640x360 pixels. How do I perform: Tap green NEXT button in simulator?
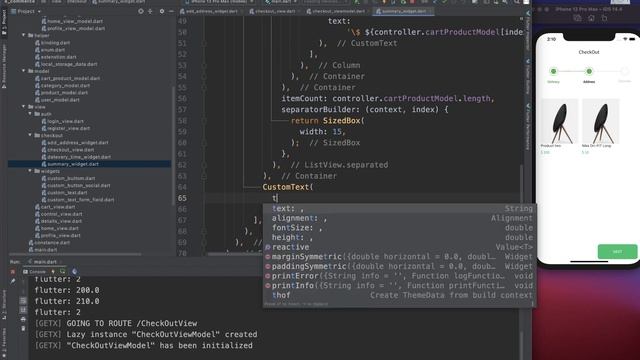[617, 251]
